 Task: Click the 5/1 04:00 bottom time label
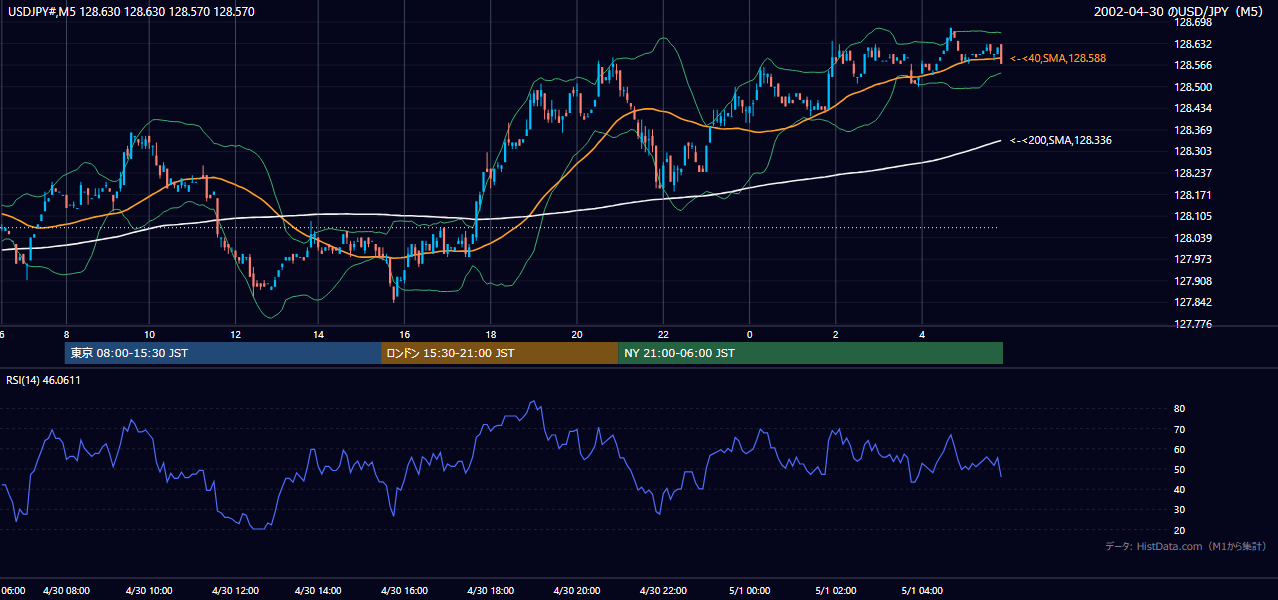pyautogui.click(x=922, y=590)
